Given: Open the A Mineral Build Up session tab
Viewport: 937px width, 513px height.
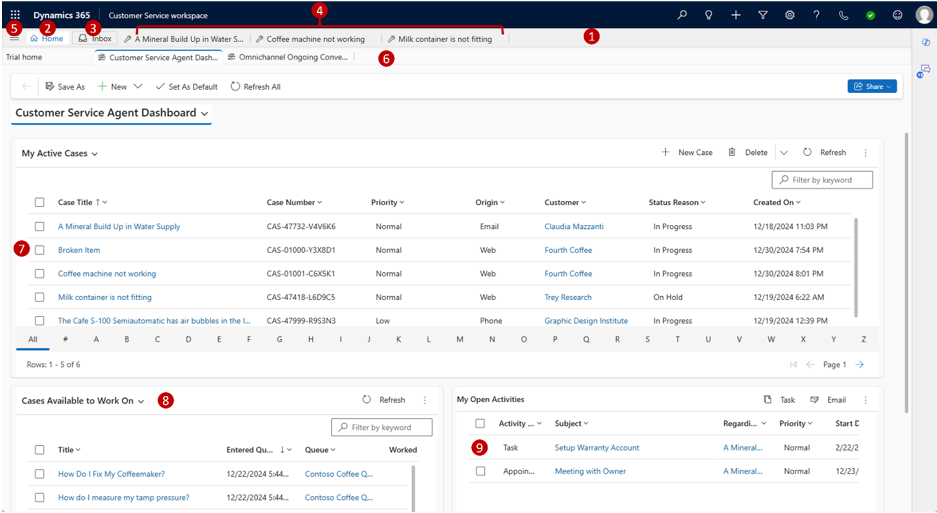Looking at the screenshot, I should pyautogui.click(x=184, y=39).
